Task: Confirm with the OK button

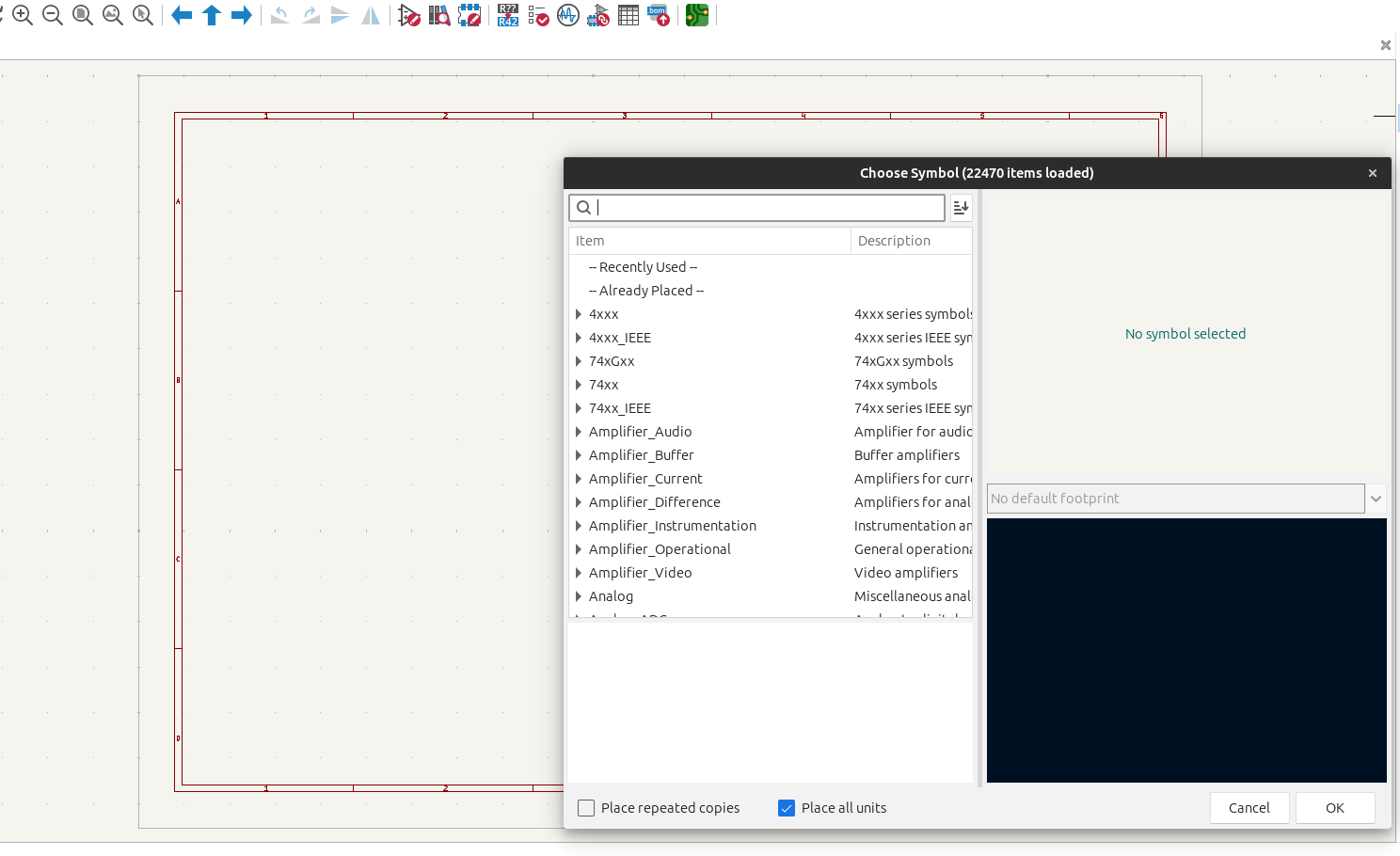Action: coord(1334,808)
